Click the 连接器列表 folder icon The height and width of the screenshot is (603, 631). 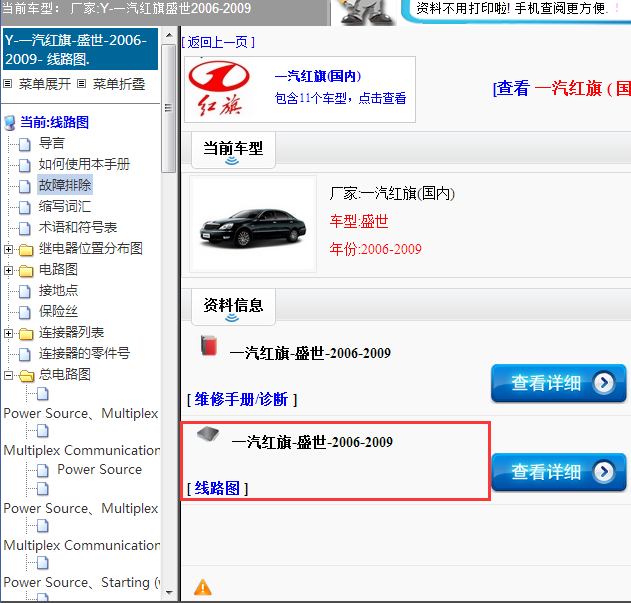pyautogui.click(x=26, y=334)
